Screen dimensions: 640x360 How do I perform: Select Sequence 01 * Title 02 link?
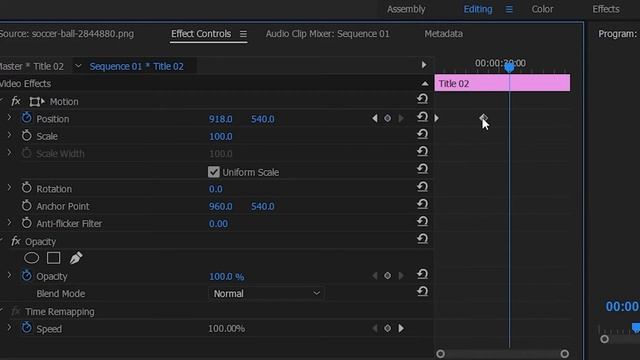(136, 66)
